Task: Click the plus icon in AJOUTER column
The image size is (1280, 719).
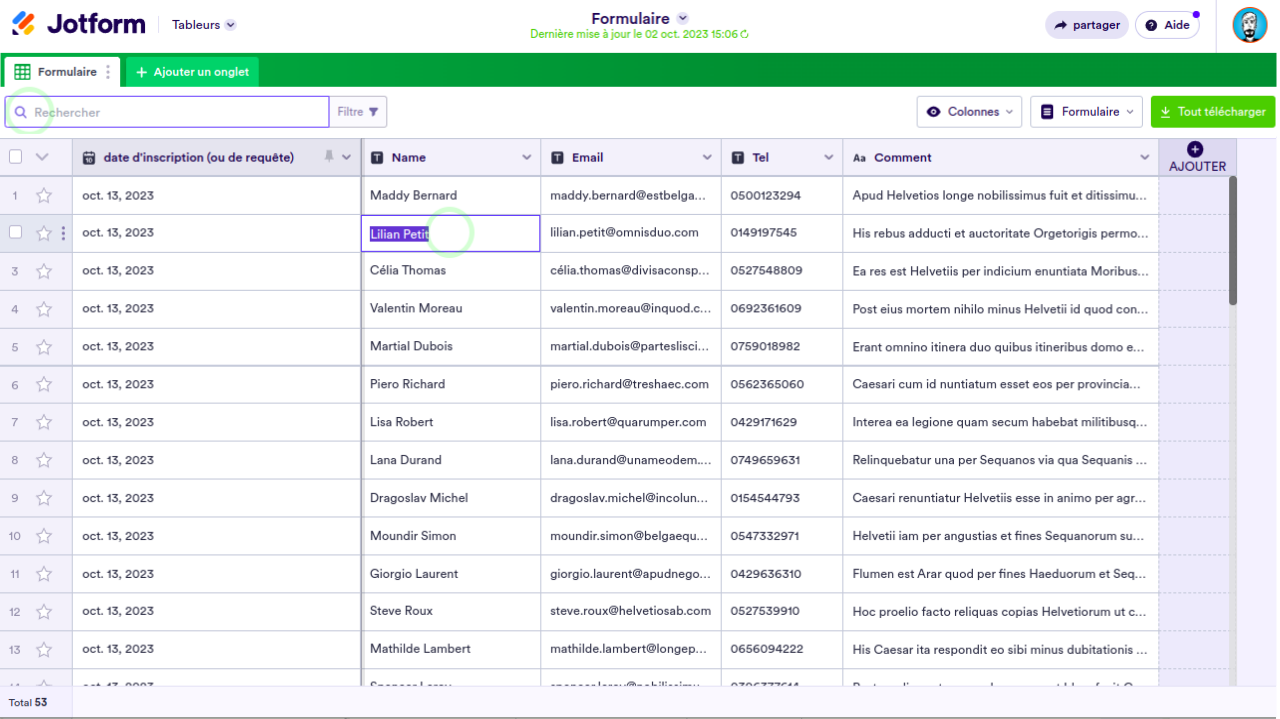Action: (1195, 149)
